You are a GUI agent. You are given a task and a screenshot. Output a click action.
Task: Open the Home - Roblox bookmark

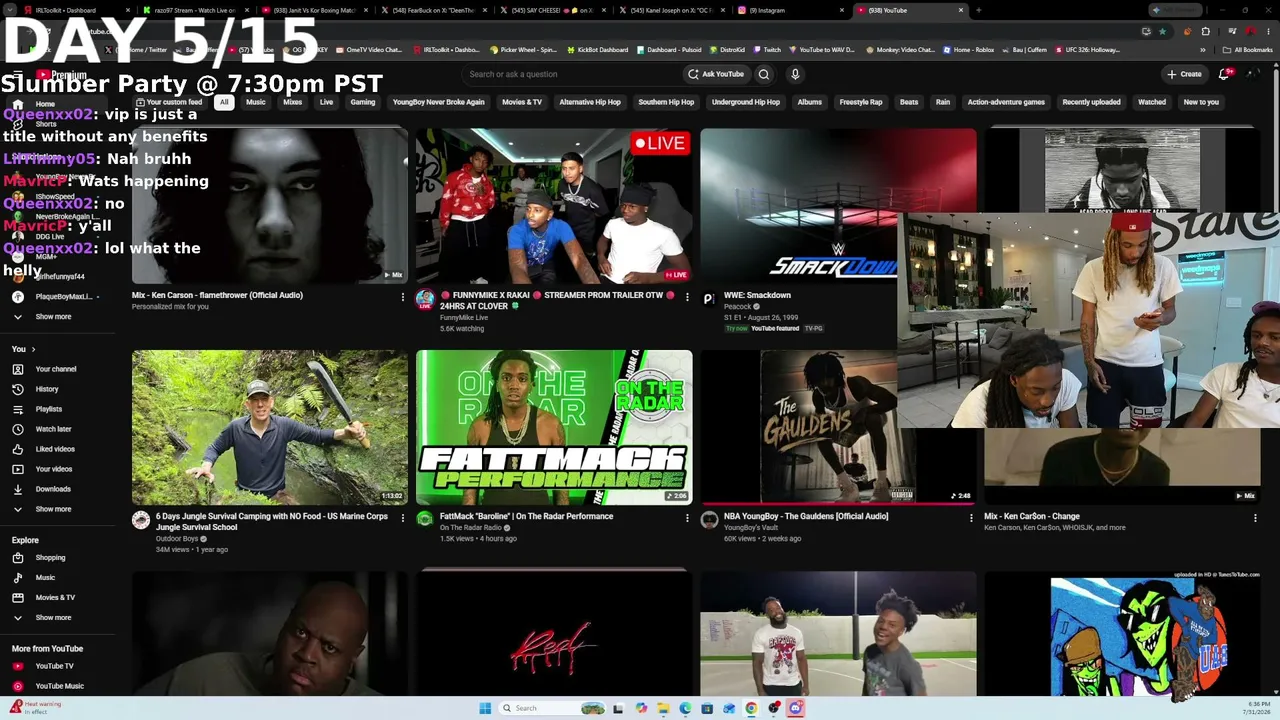(x=968, y=49)
